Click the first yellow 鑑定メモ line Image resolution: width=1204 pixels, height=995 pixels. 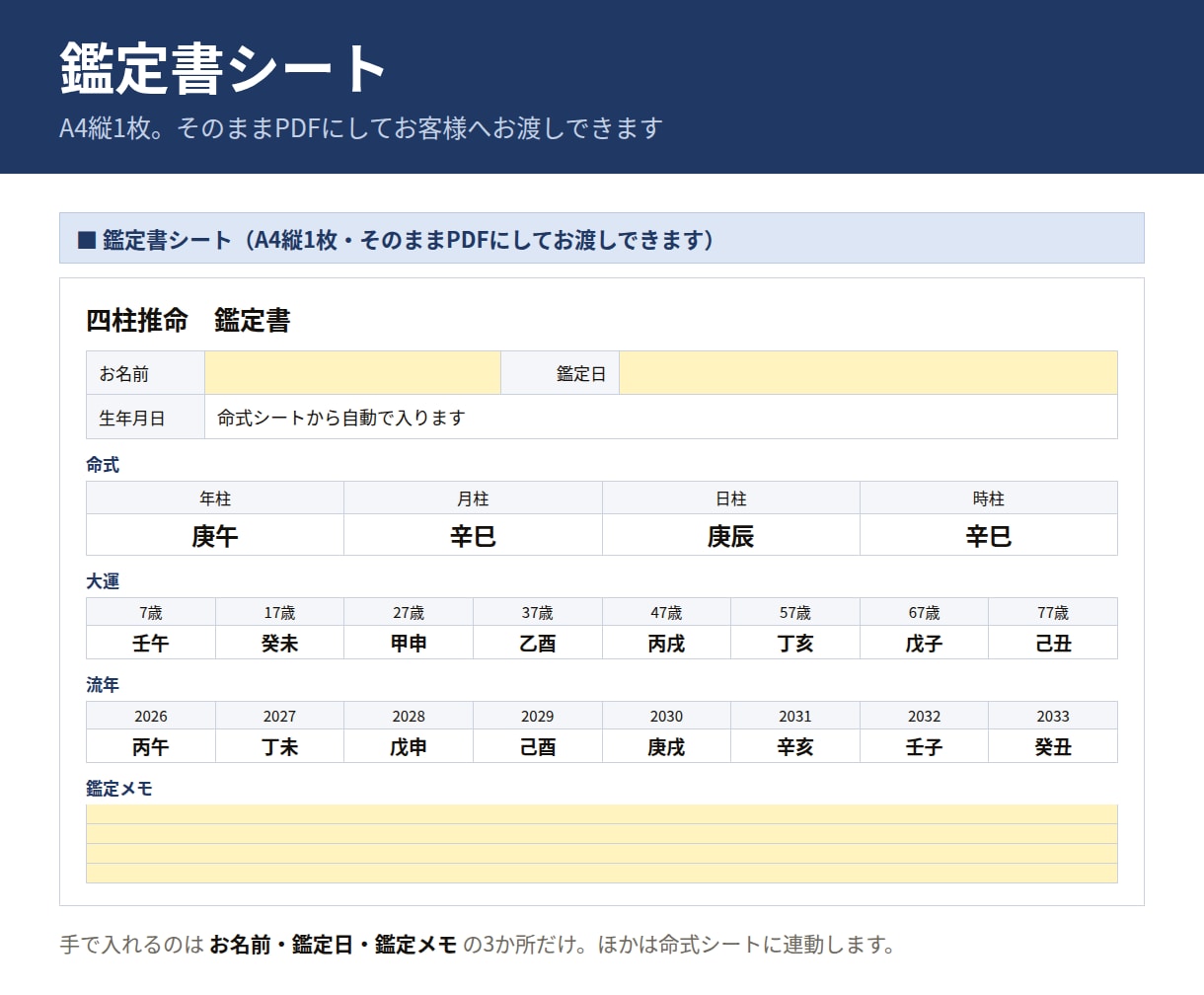point(602,814)
